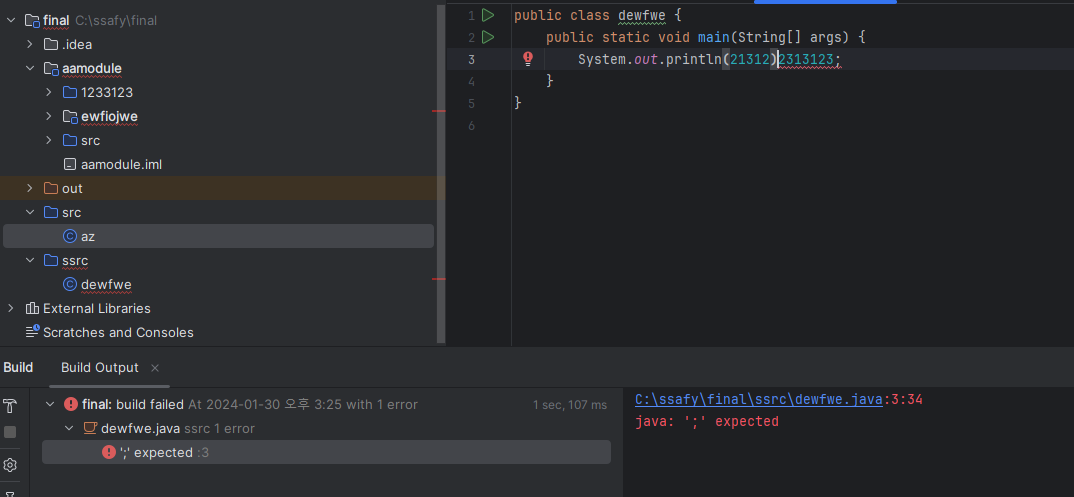Click the underlined 2313123 in code

[x=806, y=60]
